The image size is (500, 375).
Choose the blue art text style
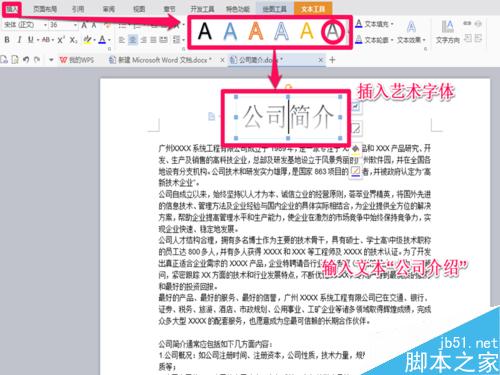pyautogui.click(x=230, y=32)
